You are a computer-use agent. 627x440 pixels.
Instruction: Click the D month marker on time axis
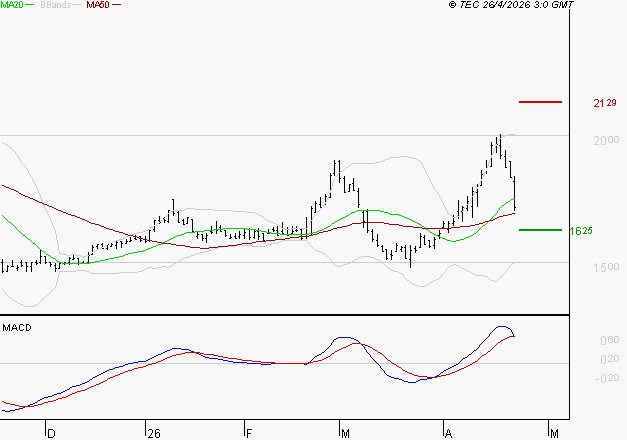pyautogui.click(x=51, y=434)
